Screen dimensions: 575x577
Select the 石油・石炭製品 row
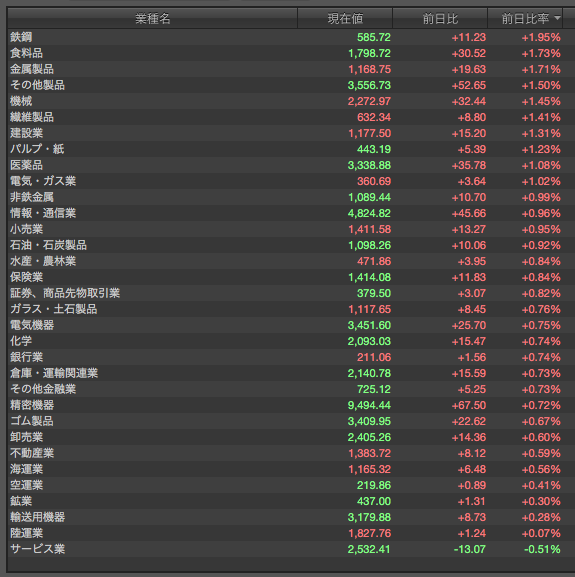291,245
